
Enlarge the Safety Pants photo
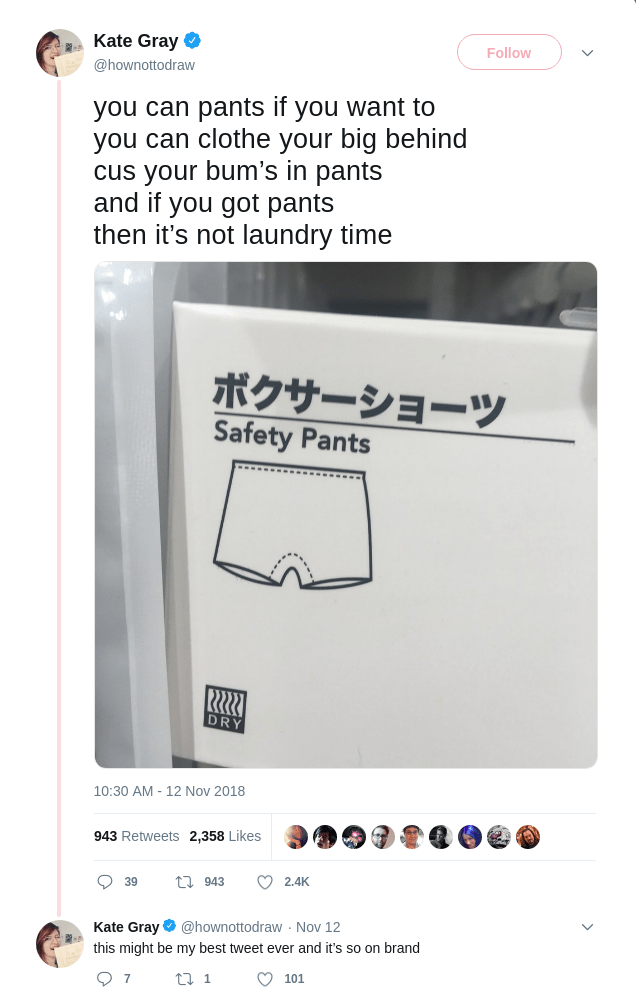coord(346,515)
